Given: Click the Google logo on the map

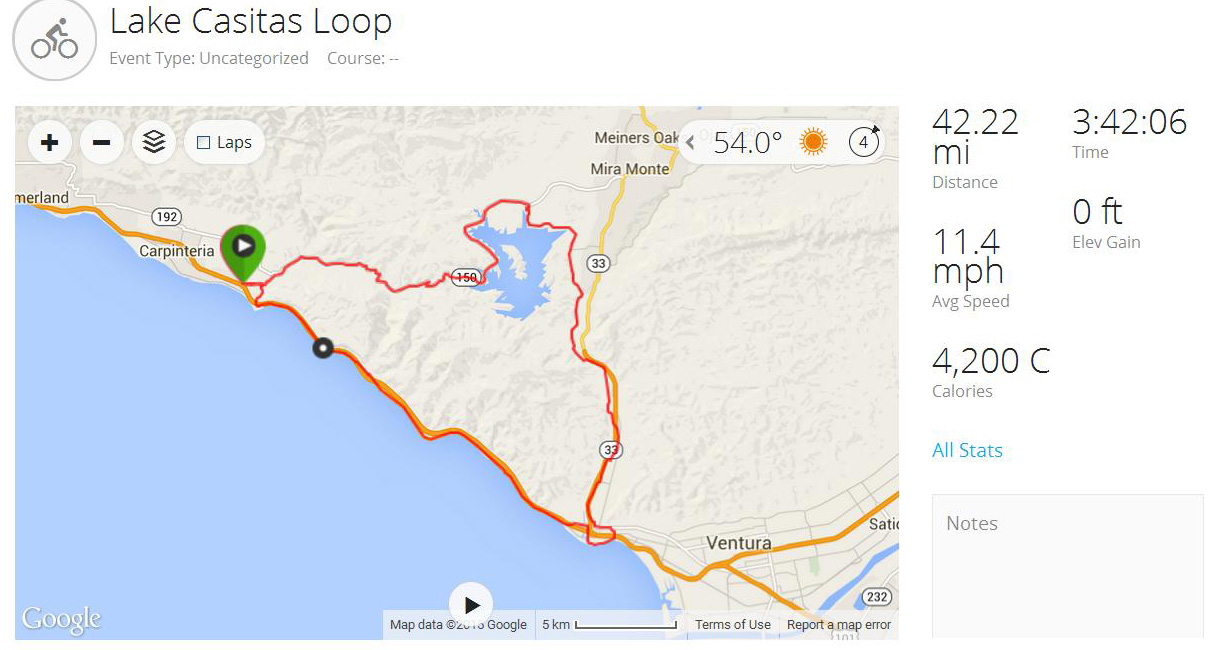Looking at the screenshot, I should click(61, 620).
